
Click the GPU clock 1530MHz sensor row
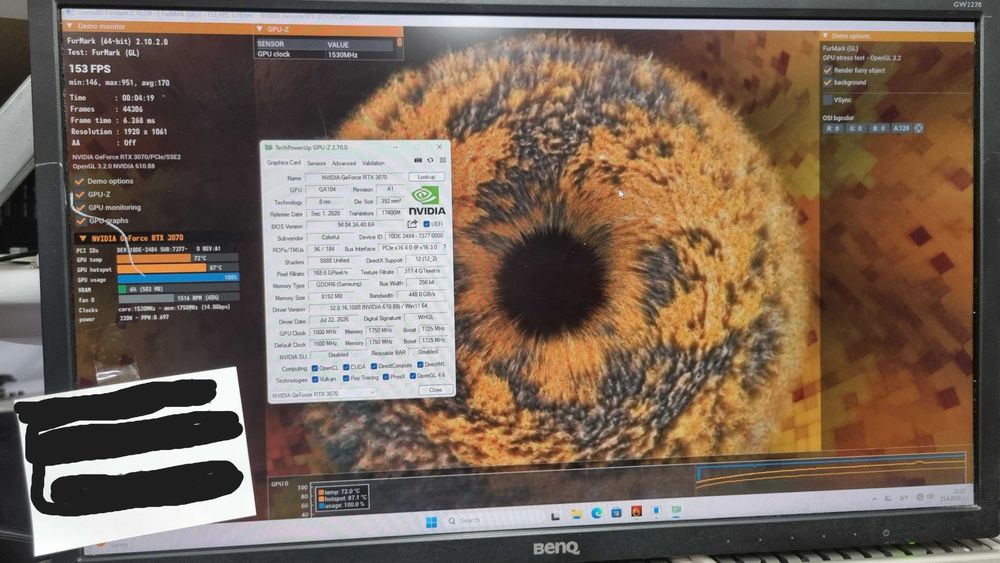tap(325, 55)
